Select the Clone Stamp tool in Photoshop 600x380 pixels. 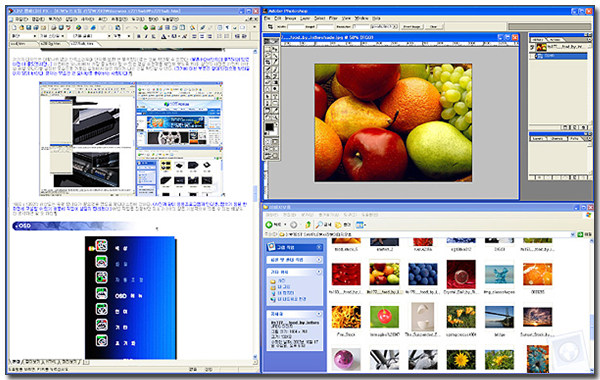tap(268, 76)
